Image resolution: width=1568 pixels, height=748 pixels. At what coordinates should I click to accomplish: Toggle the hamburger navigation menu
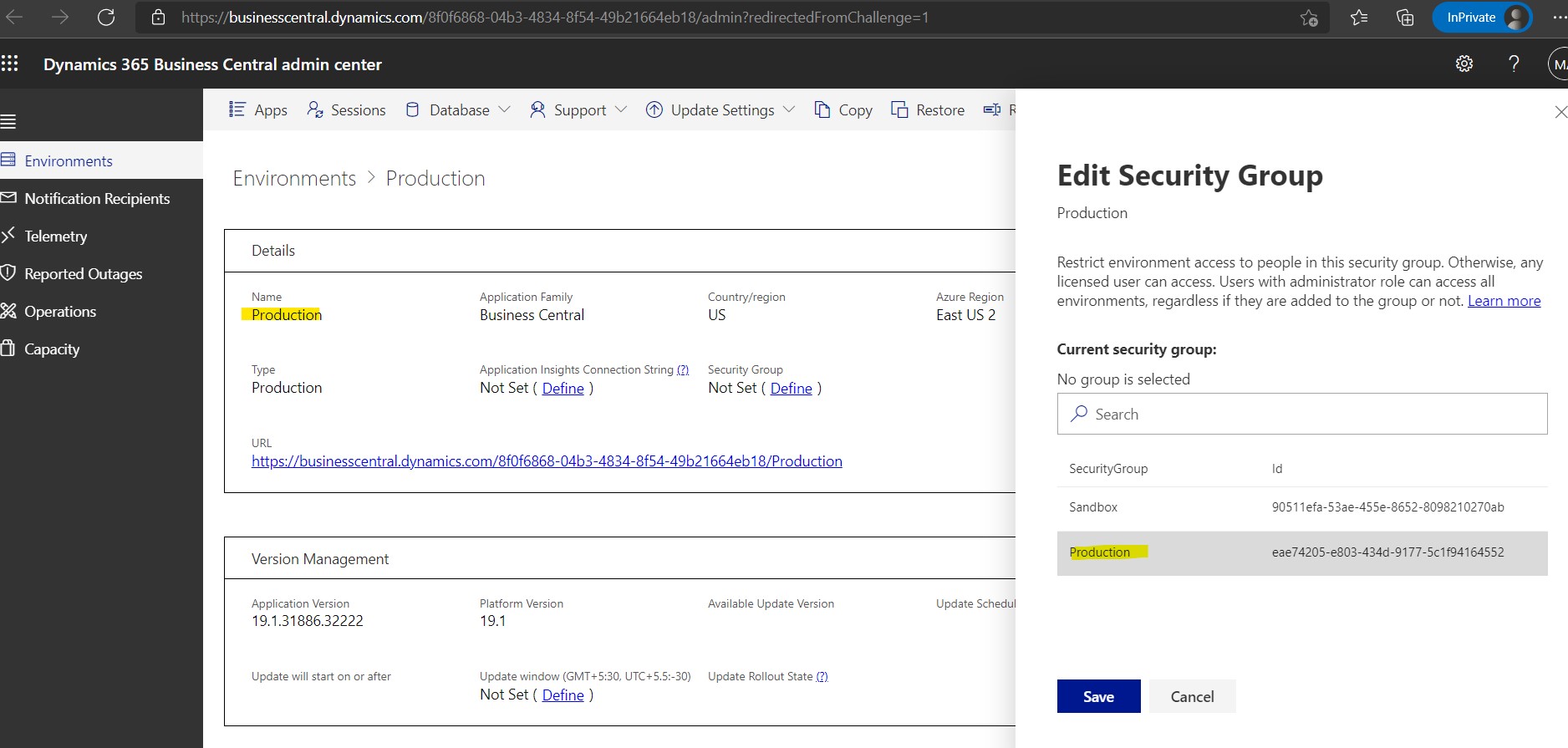(x=8, y=122)
